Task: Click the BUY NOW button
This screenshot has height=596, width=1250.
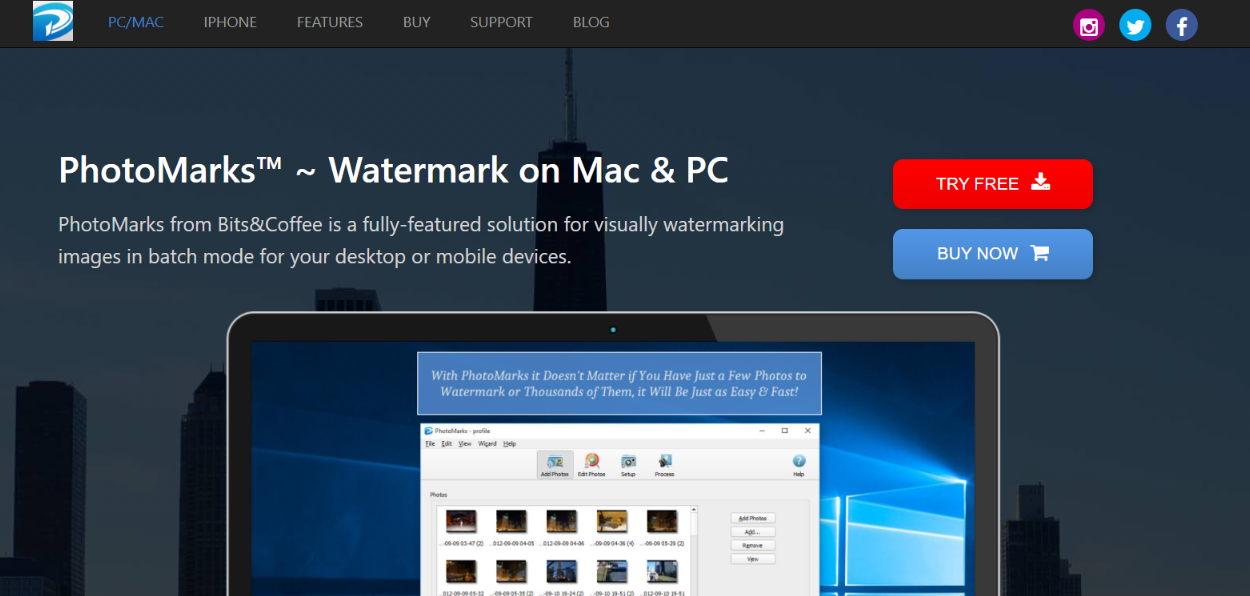Action: click(x=992, y=254)
